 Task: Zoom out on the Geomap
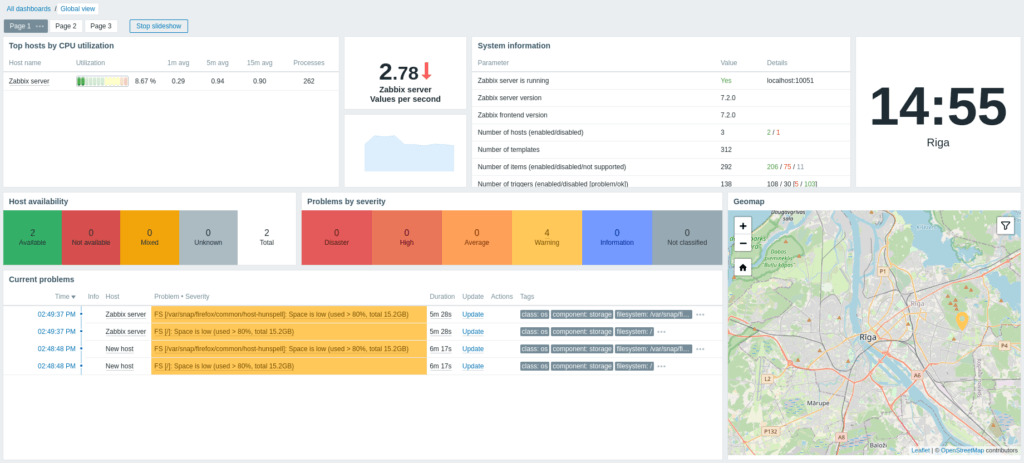(x=743, y=244)
